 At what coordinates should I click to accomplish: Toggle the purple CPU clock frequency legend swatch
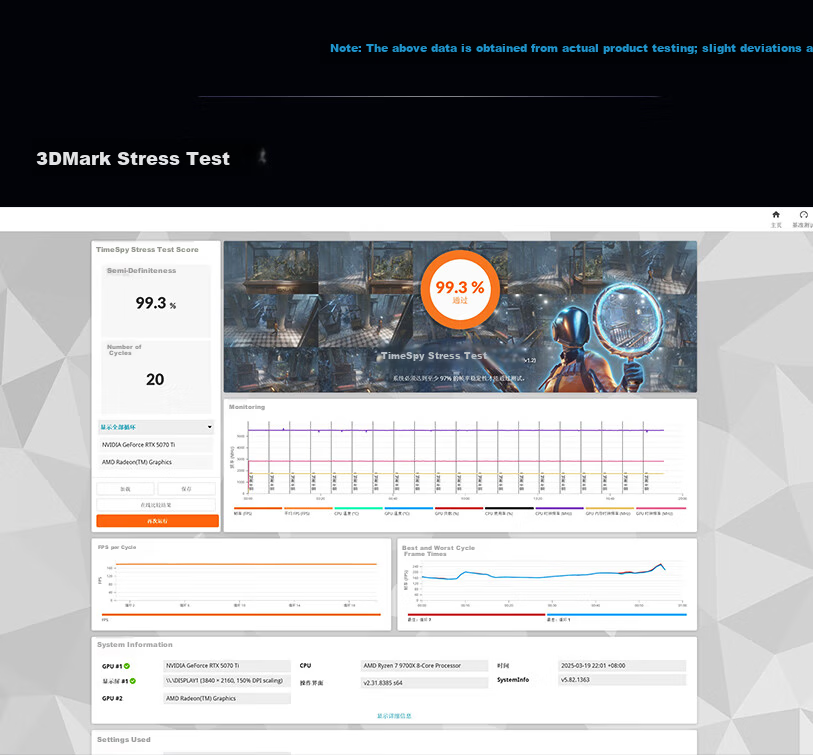coord(559,508)
